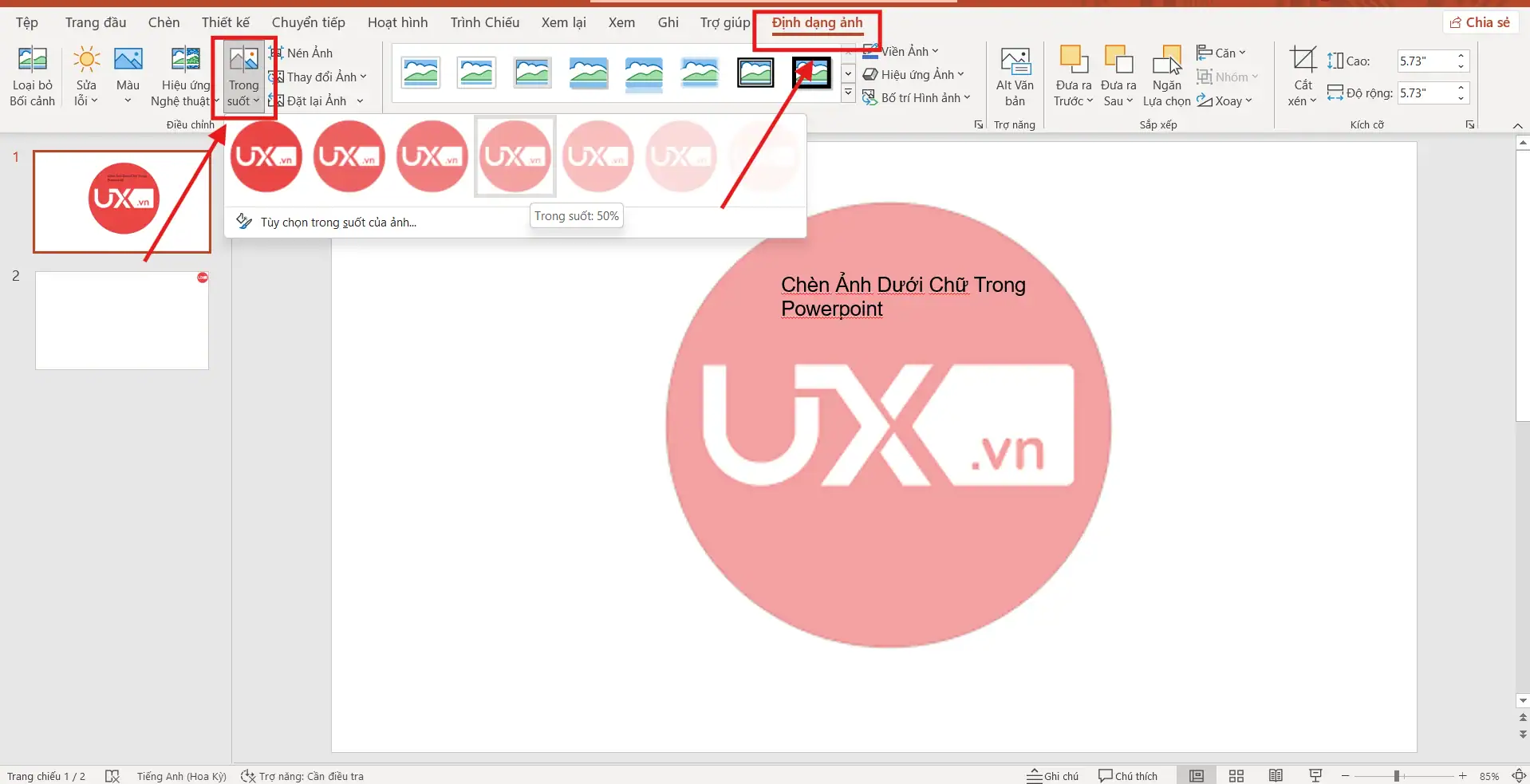The image size is (1530, 784).
Task: Select the 50% transparency preset swatch
Action: coord(515,156)
